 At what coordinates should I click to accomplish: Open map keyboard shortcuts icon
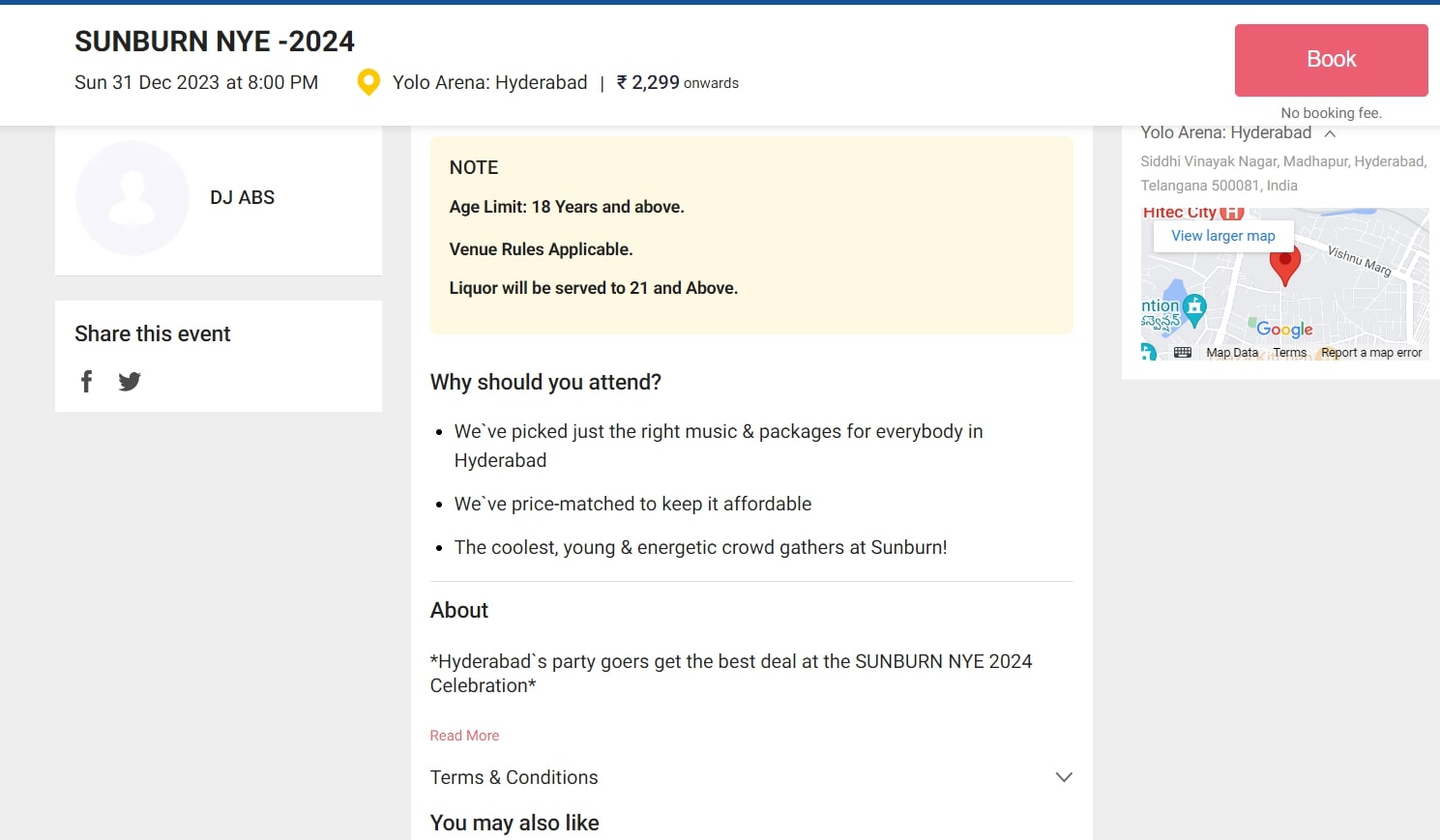(x=1182, y=353)
